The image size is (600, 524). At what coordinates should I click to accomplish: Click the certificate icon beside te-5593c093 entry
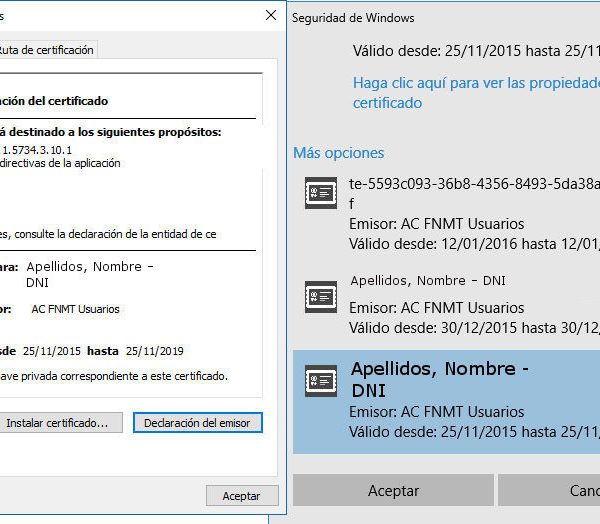[320, 193]
